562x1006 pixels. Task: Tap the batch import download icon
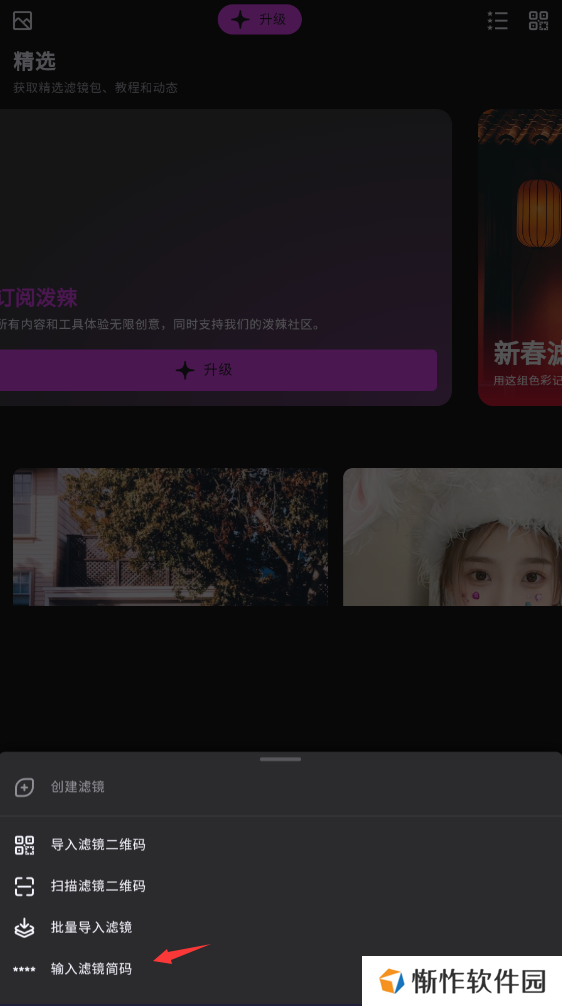(24, 928)
